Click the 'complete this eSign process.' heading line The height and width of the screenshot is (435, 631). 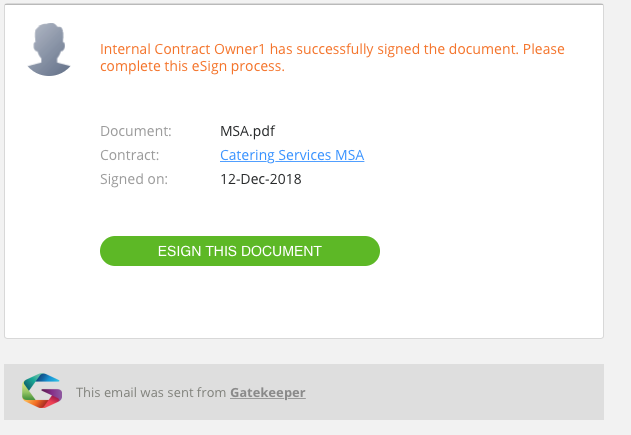pyautogui.click(x=192, y=66)
